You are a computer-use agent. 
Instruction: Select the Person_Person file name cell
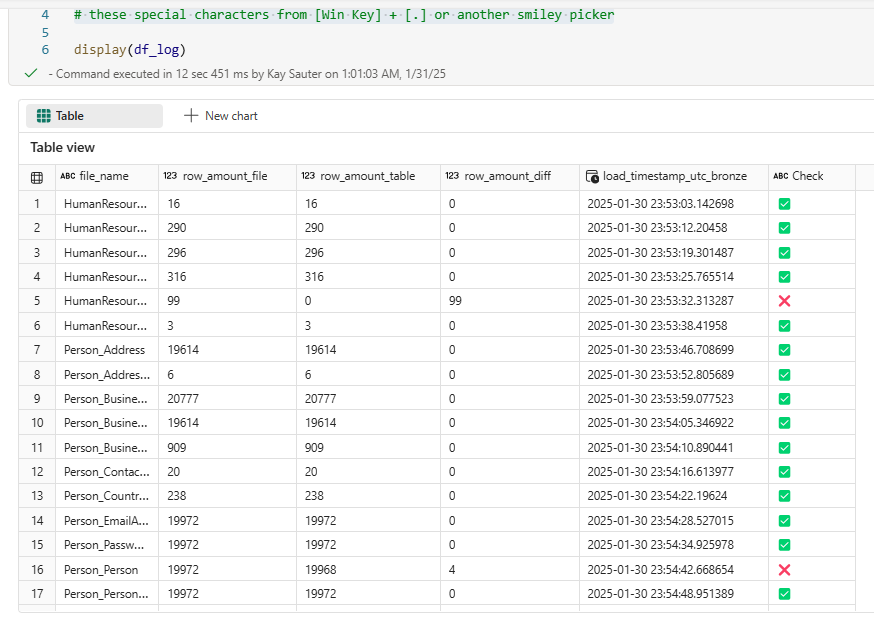point(101,569)
